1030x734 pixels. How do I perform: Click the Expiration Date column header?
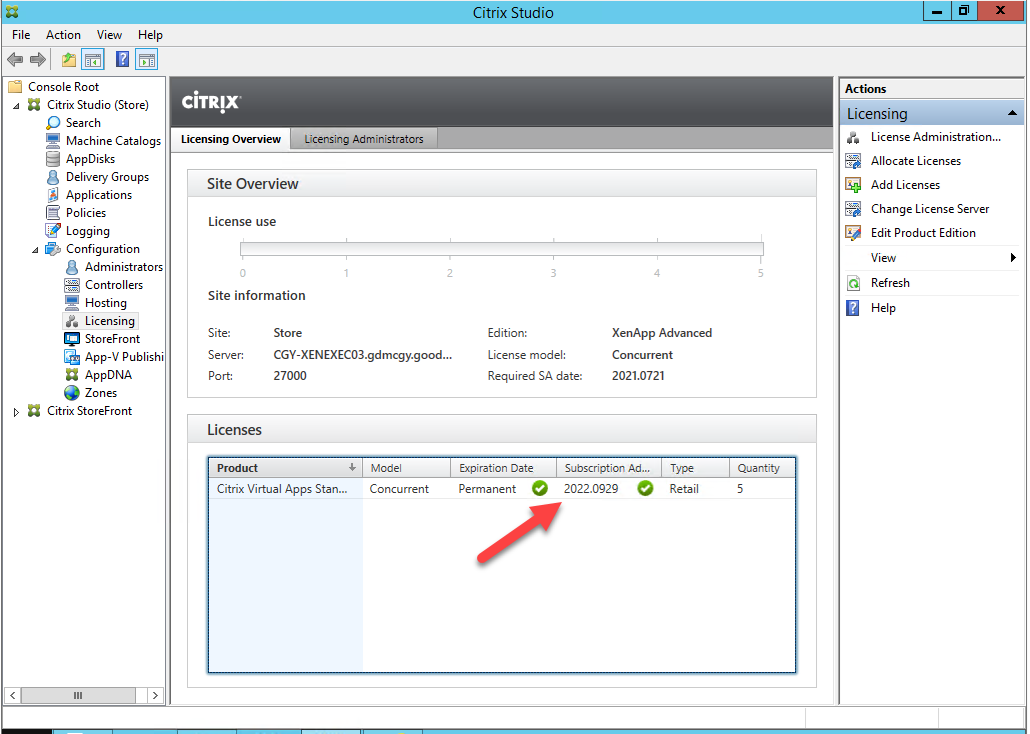[x=503, y=468]
